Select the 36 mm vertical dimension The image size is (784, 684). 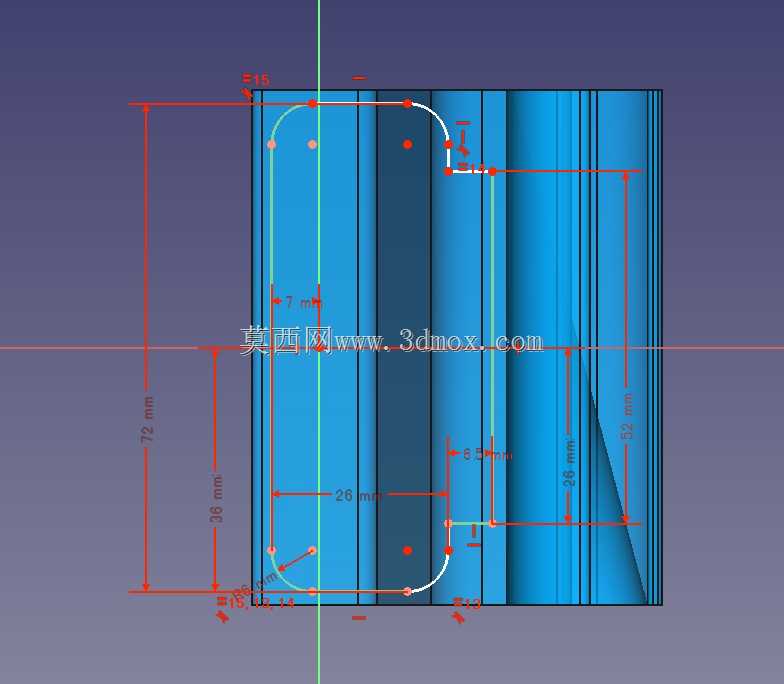pos(216,498)
